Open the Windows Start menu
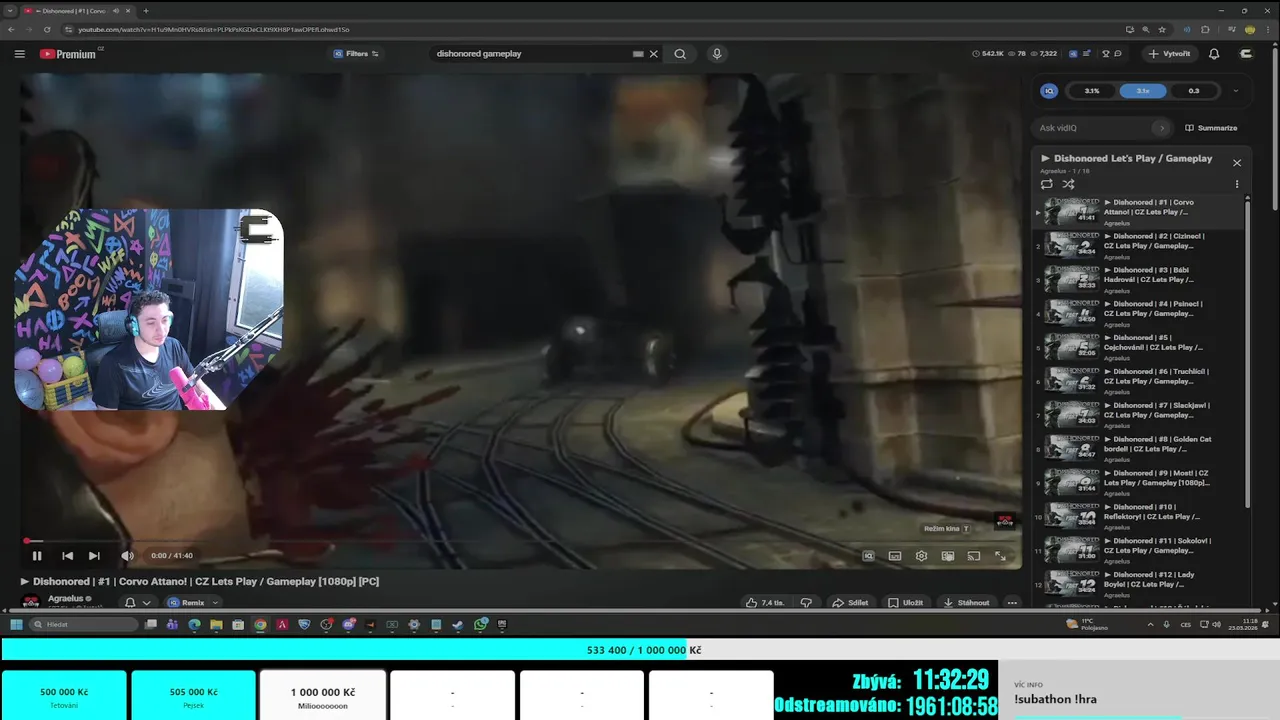 (16, 624)
